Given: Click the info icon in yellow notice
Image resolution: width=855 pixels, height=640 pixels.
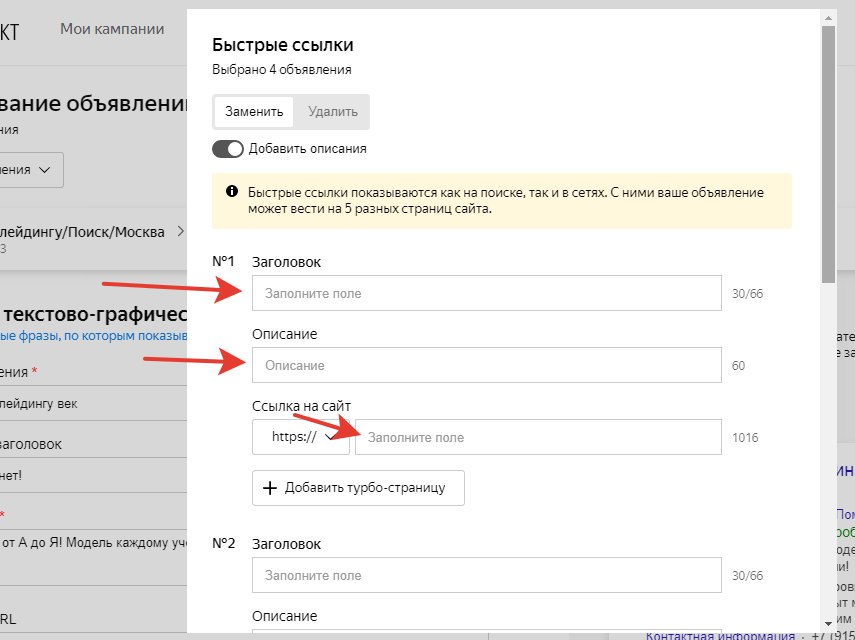Looking at the screenshot, I should point(231,191).
